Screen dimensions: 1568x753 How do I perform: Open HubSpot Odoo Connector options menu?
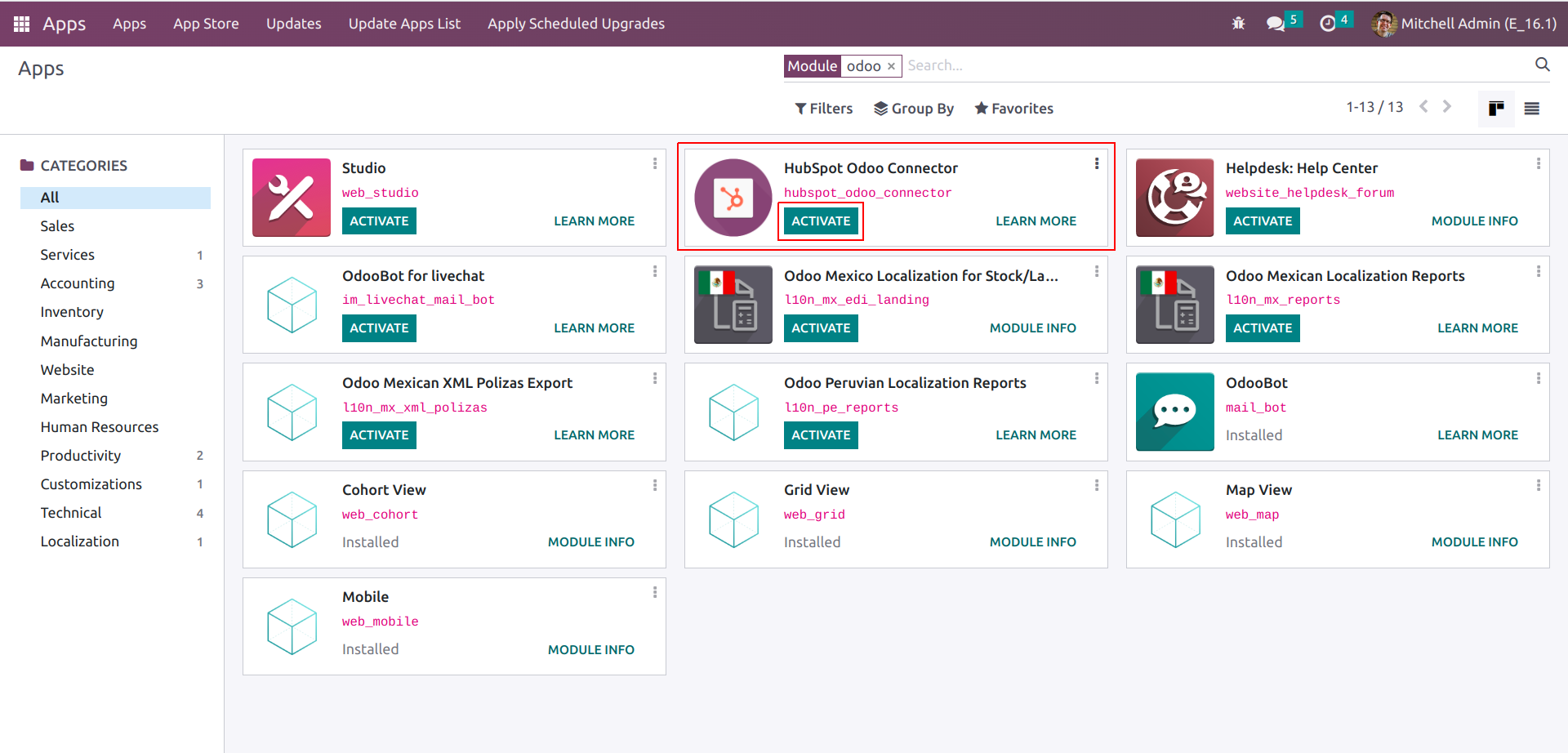point(1097,164)
